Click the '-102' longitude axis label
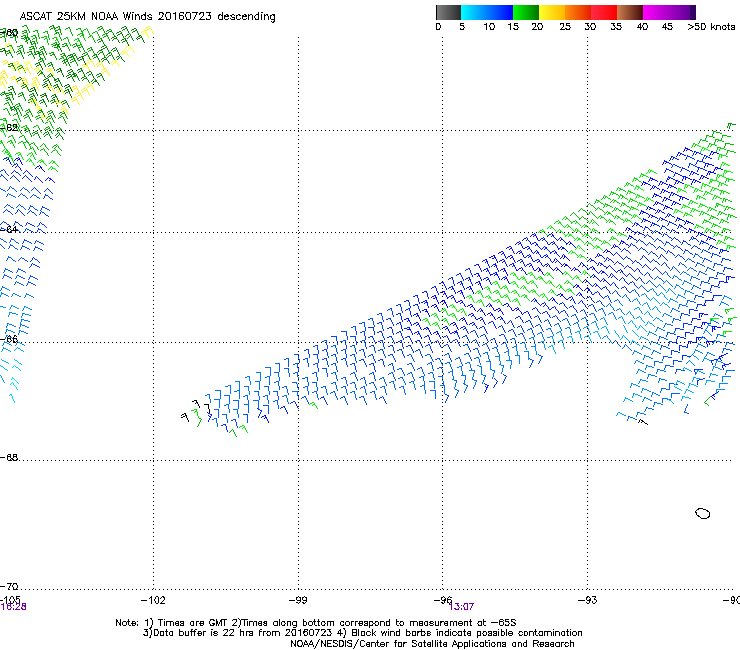740x650 pixels. click(x=153, y=600)
